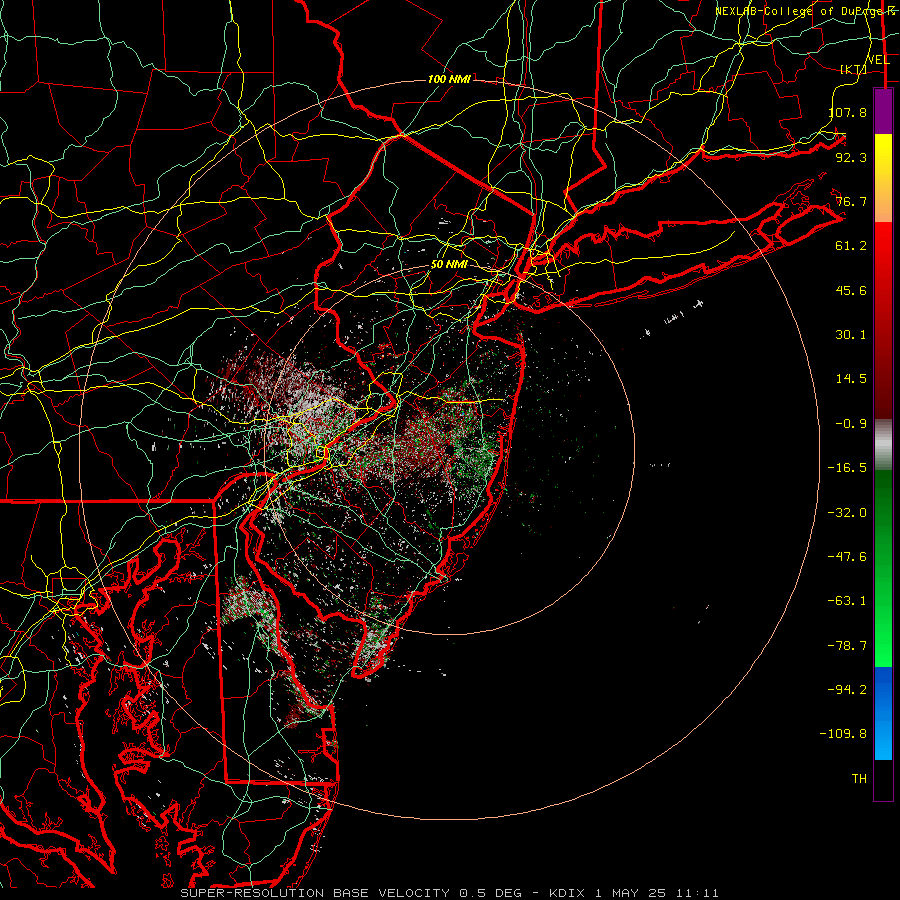Select the 61.2 value on the velocity scale
The height and width of the screenshot is (900, 900).
click(x=851, y=246)
